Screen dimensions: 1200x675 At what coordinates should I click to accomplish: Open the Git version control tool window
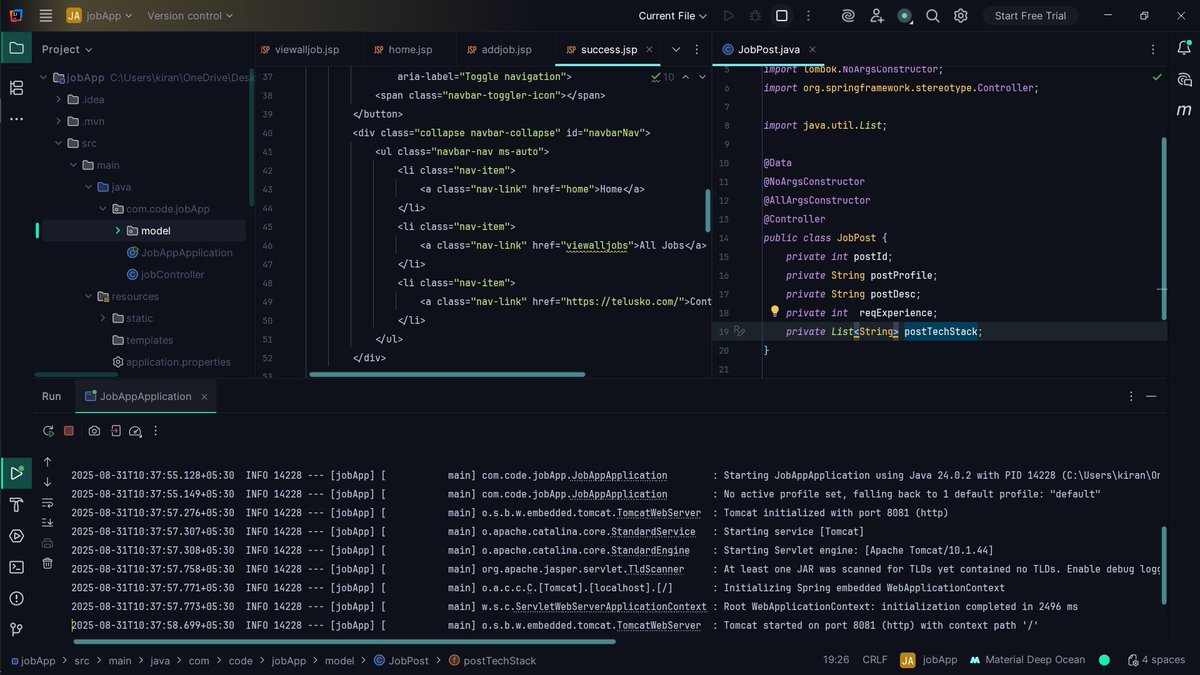16,629
